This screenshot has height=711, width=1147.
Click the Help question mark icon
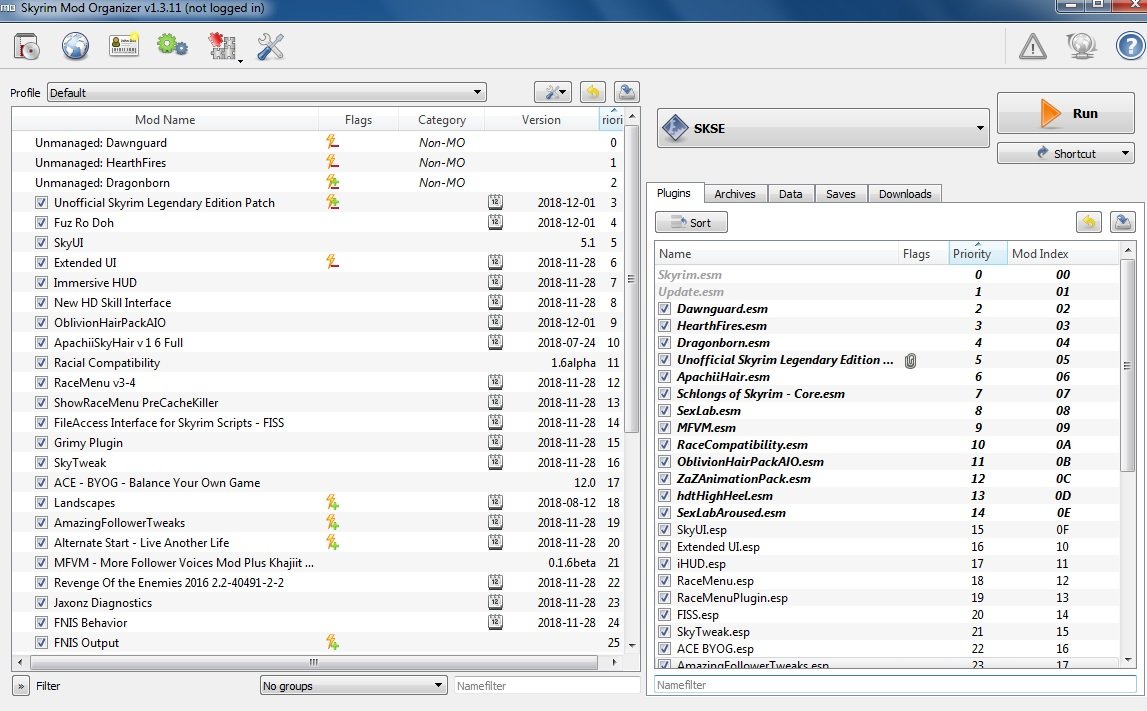(1129, 46)
